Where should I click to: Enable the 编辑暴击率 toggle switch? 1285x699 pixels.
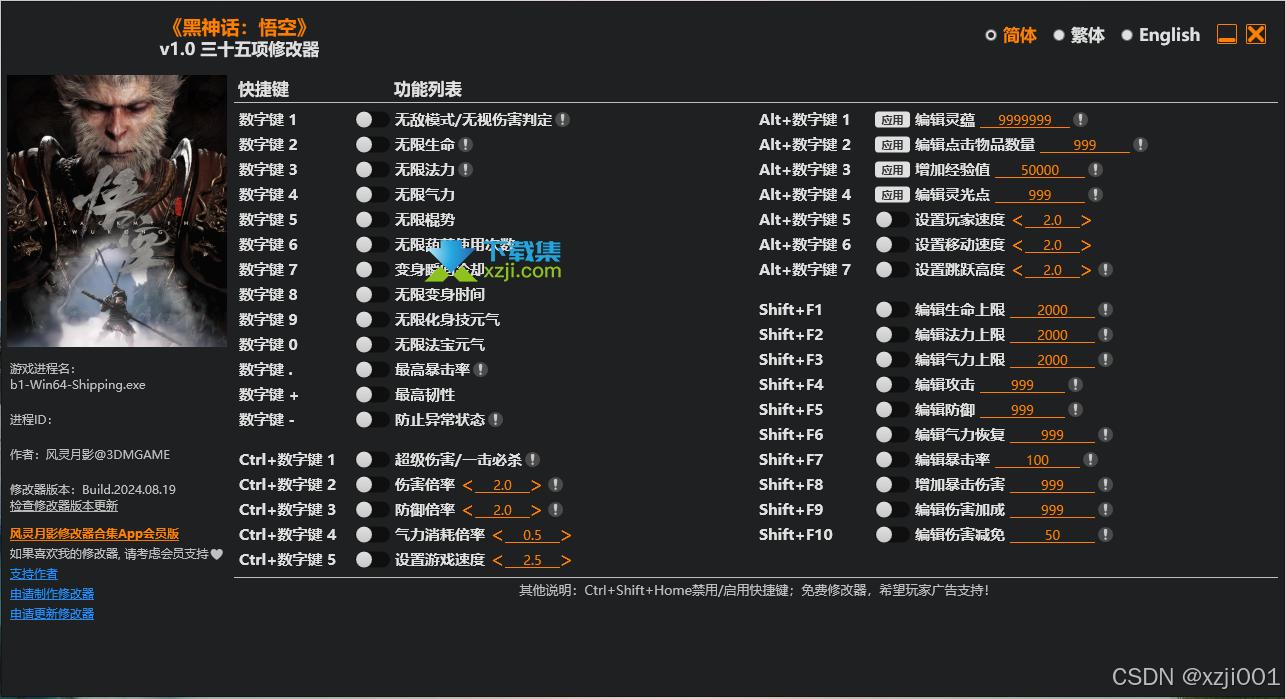click(885, 459)
